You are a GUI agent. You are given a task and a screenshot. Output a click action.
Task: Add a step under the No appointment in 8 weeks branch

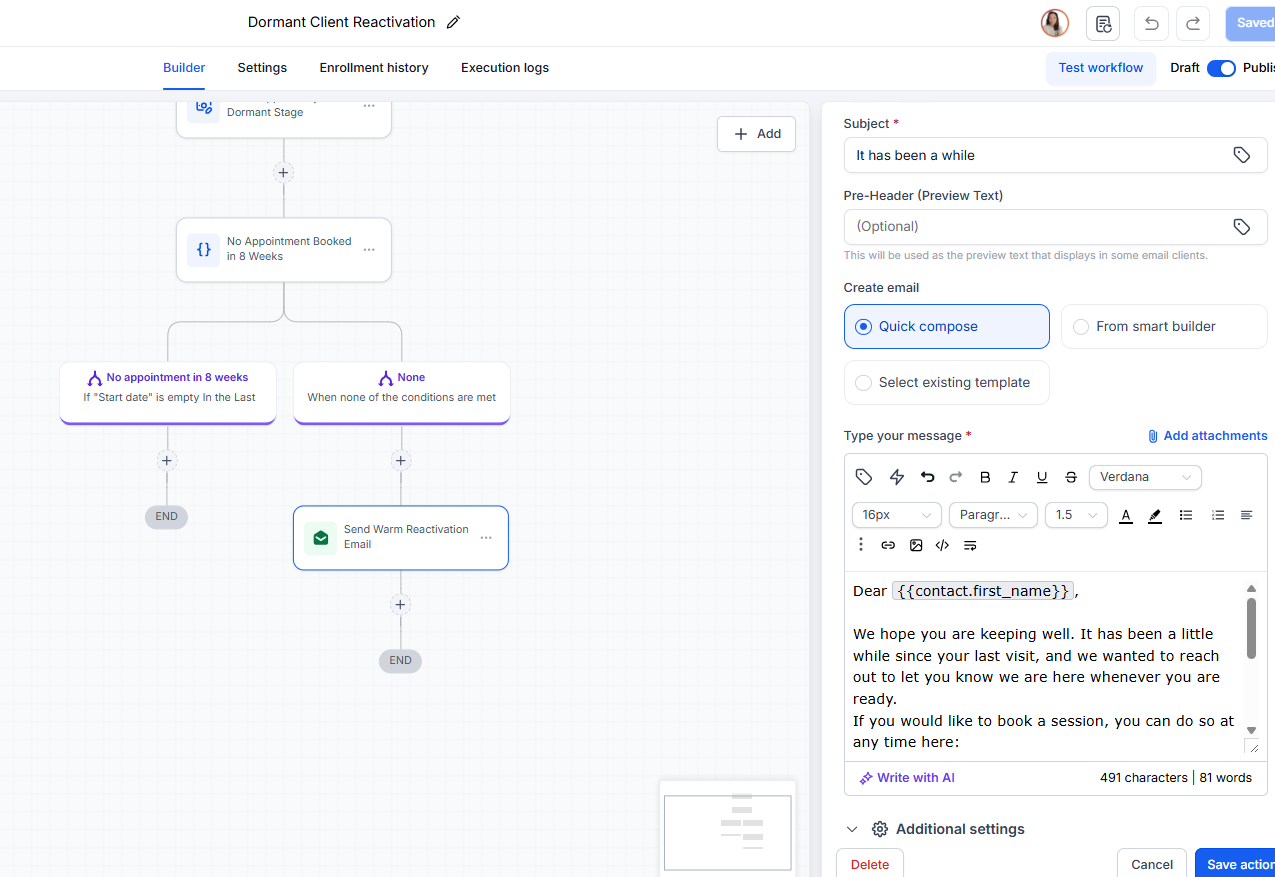point(167,461)
